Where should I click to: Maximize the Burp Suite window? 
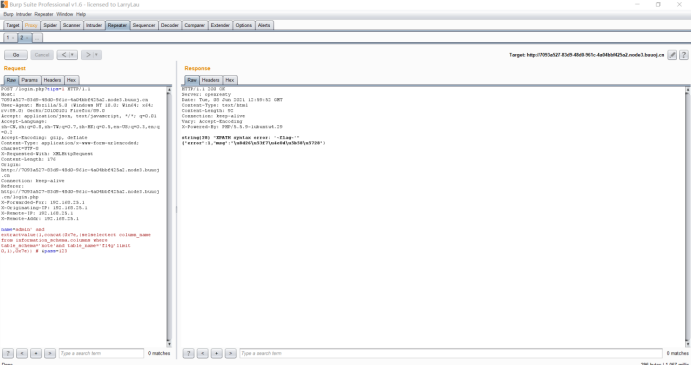[658, 4]
